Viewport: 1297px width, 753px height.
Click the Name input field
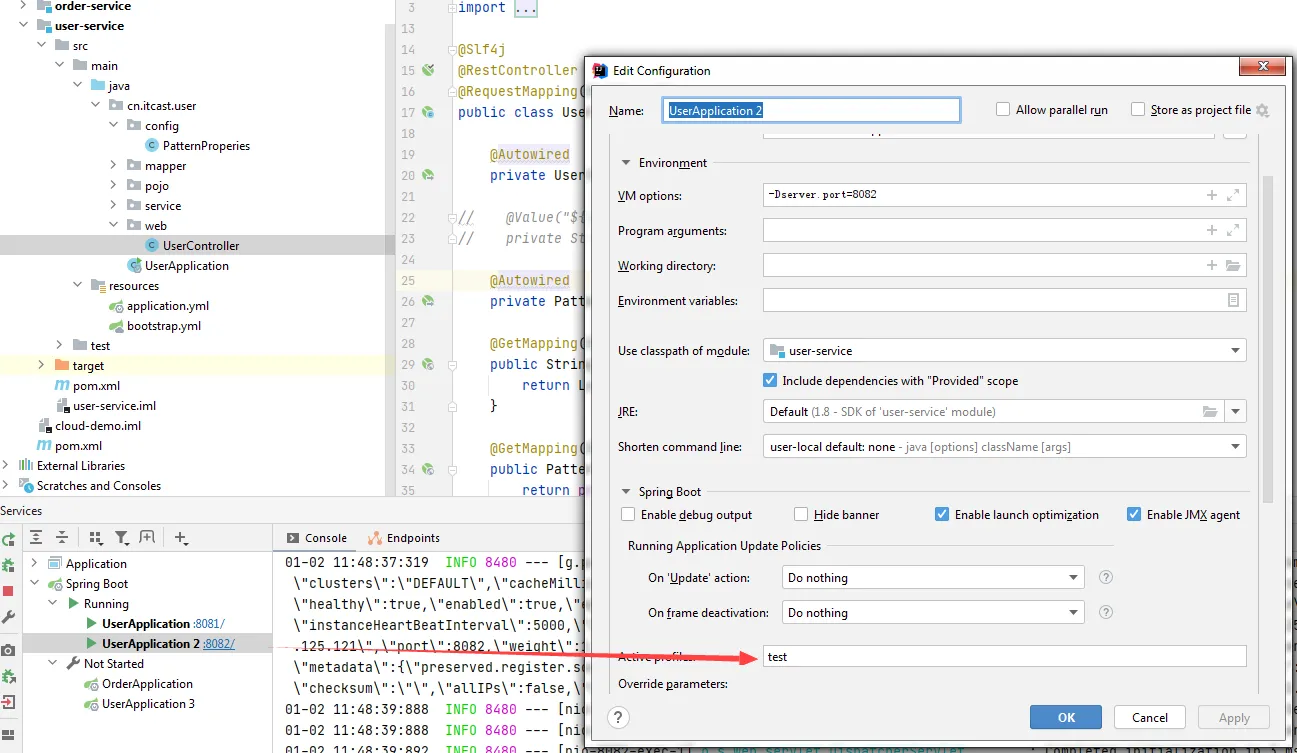[x=812, y=110]
